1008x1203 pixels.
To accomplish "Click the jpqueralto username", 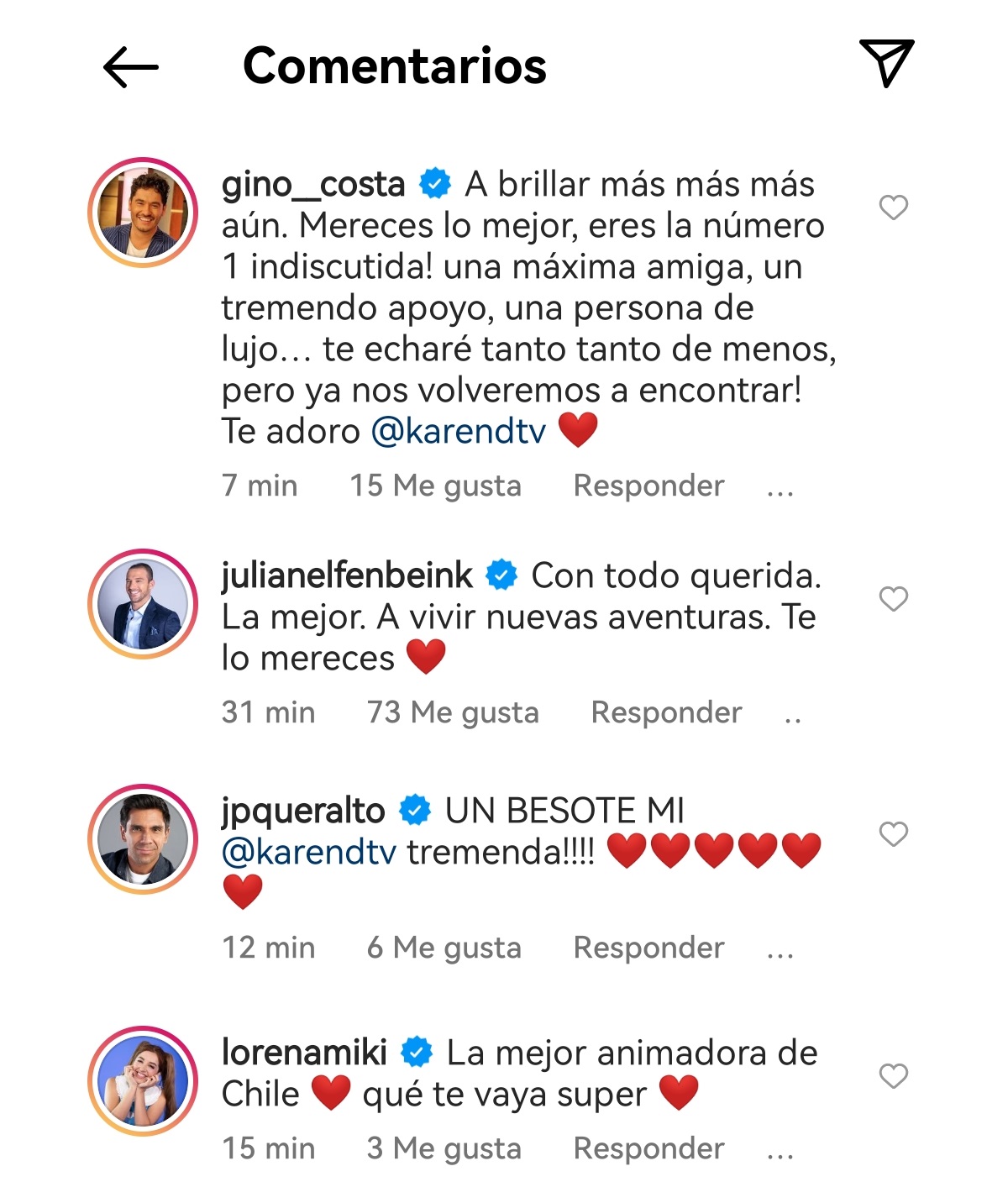I will [x=302, y=811].
